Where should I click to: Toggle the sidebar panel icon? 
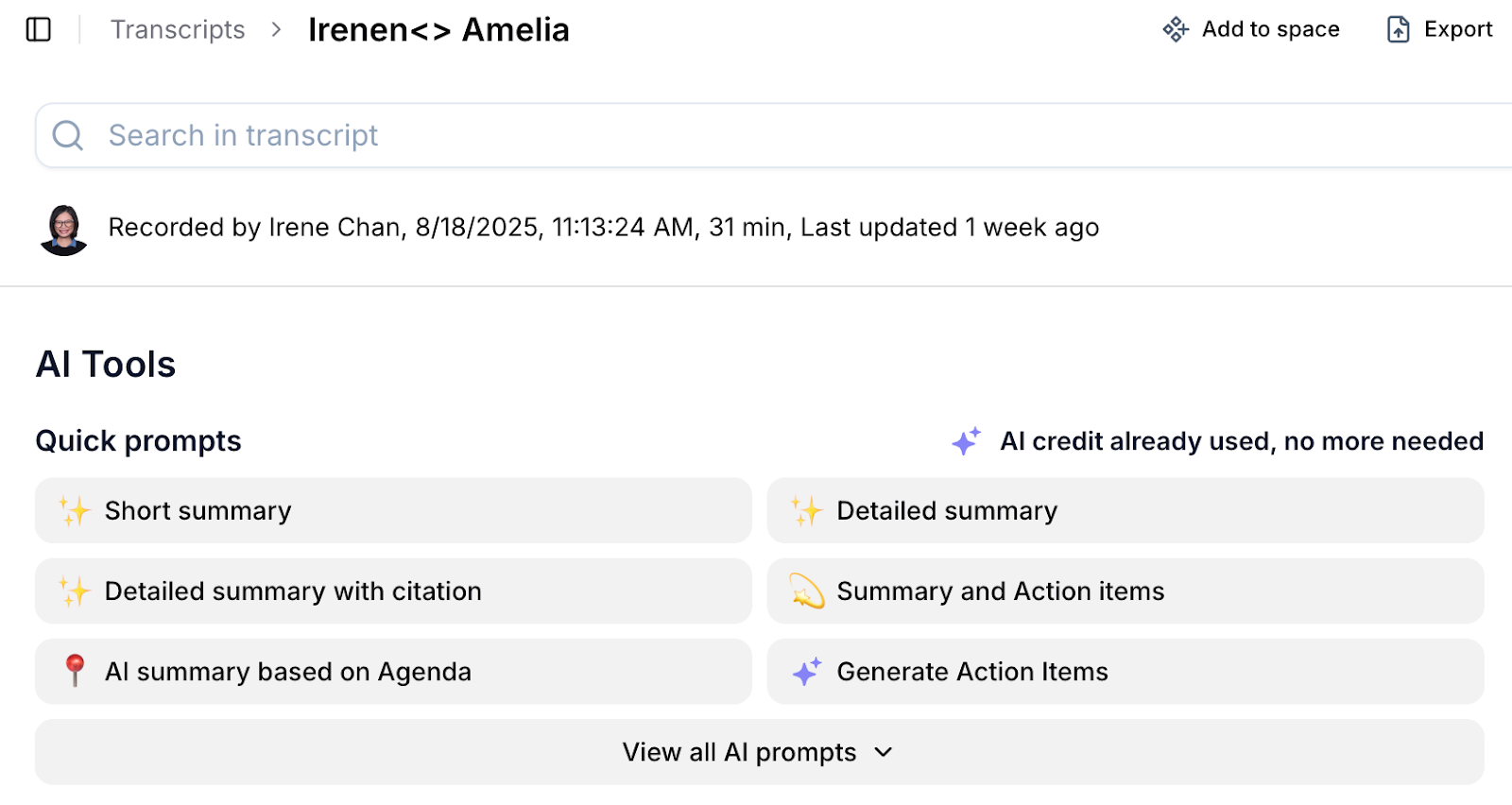point(39,29)
